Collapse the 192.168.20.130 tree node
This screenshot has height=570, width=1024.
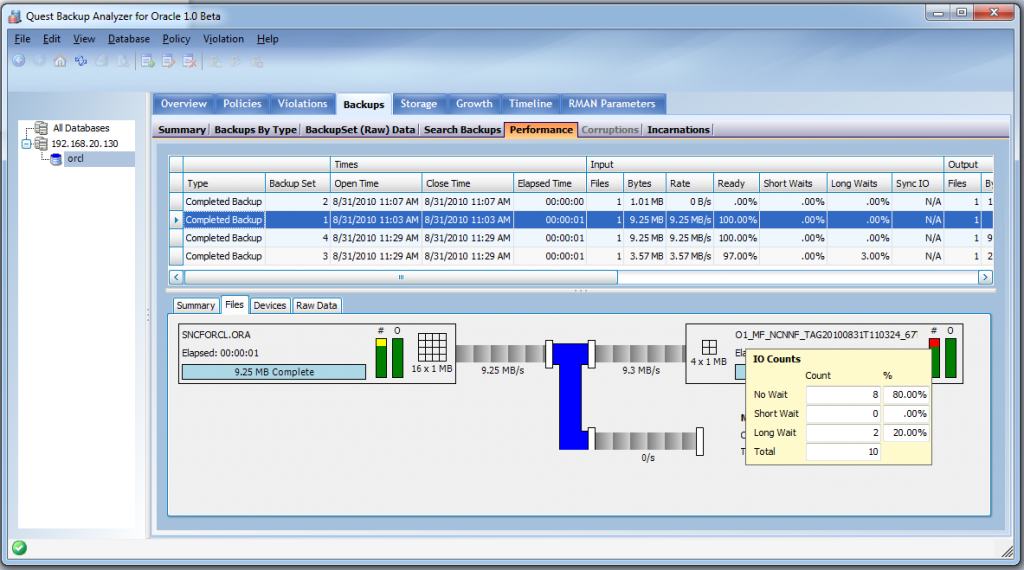point(27,144)
